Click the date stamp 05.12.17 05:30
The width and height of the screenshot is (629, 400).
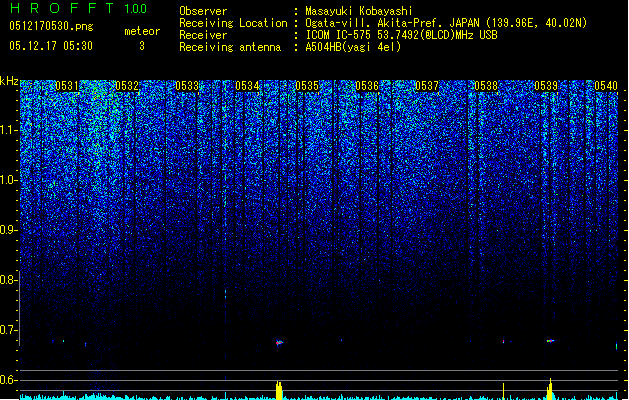[x=51, y=46]
